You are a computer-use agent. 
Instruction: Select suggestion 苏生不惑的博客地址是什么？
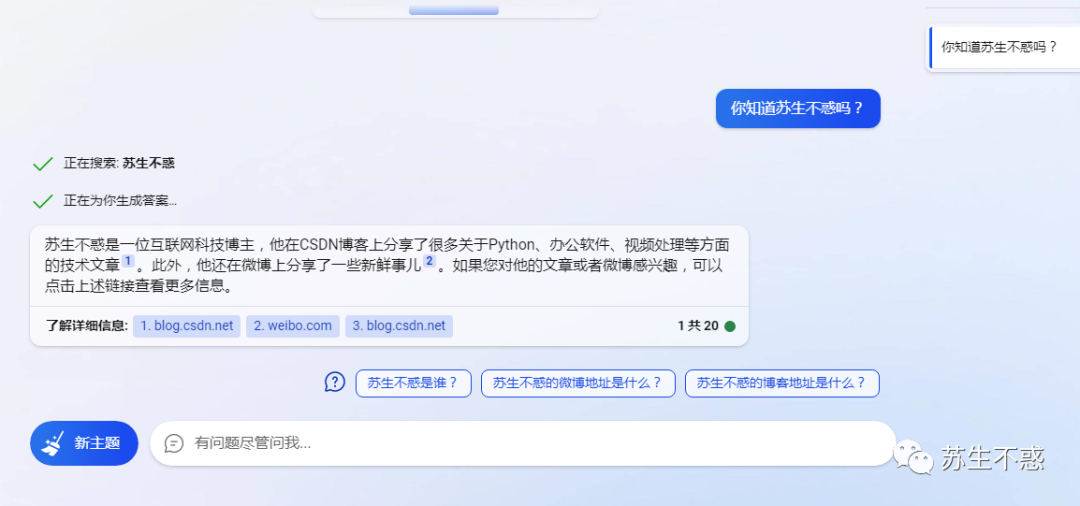[782, 383]
